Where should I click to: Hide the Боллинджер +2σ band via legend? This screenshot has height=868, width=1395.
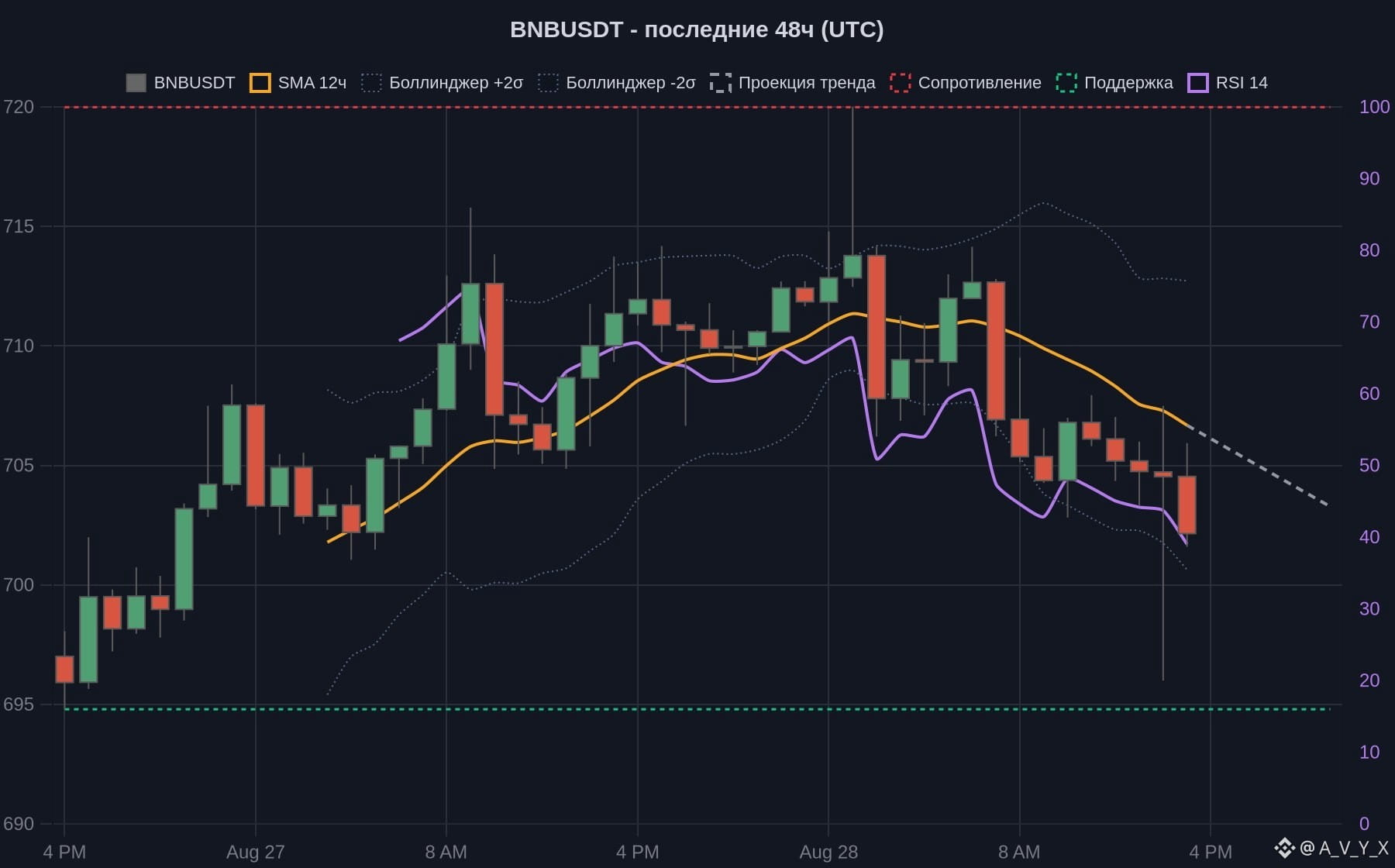(x=443, y=83)
